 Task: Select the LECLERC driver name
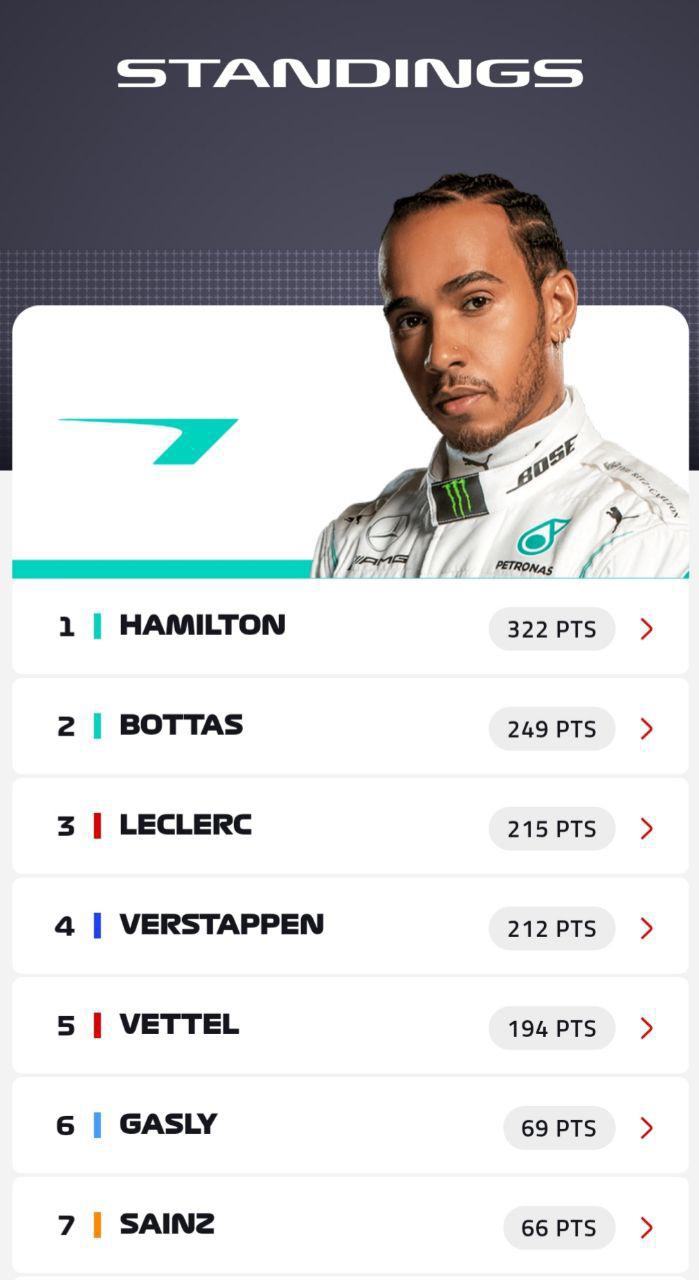[x=185, y=825]
